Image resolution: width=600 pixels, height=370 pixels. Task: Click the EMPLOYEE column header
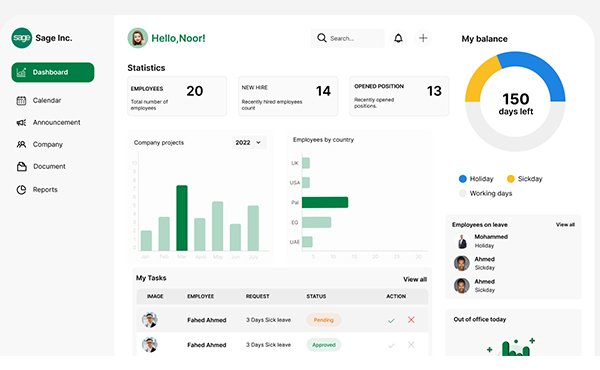tap(201, 296)
